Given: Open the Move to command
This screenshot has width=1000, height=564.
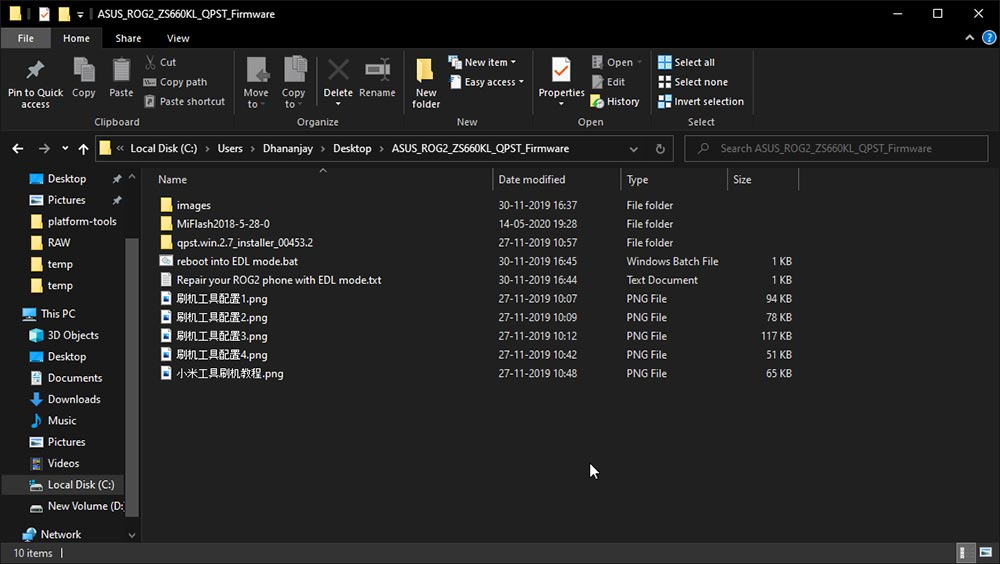Looking at the screenshot, I should click(x=256, y=83).
